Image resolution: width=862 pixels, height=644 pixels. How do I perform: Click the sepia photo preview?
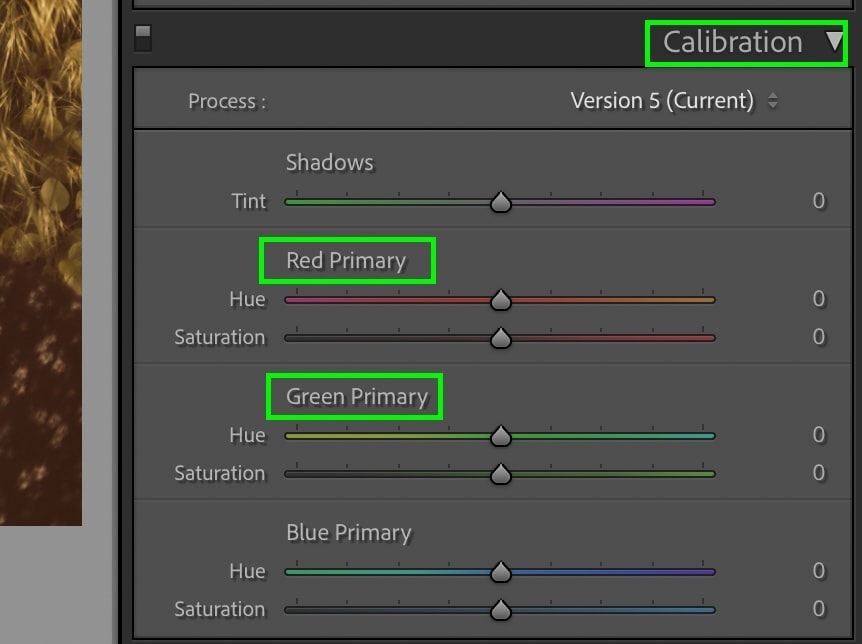coord(41,262)
